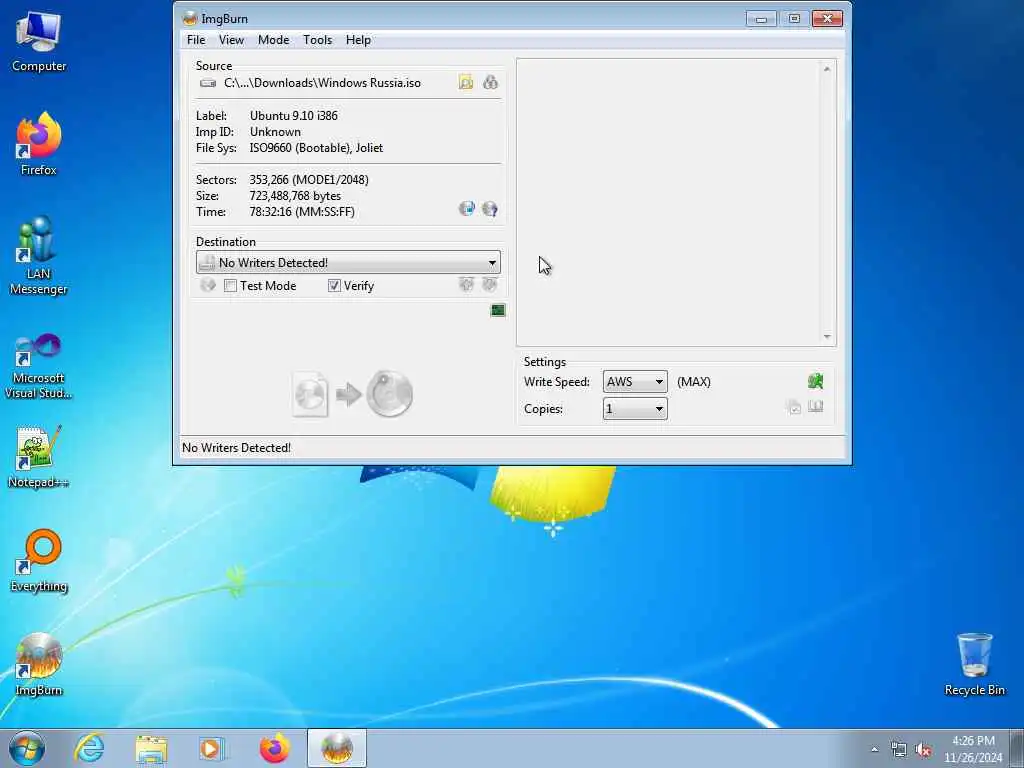Image resolution: width=1024 pixels, height=768 pixels.
Task: Open Notepad++ desktop shortcut
Action: pos(39,457)
